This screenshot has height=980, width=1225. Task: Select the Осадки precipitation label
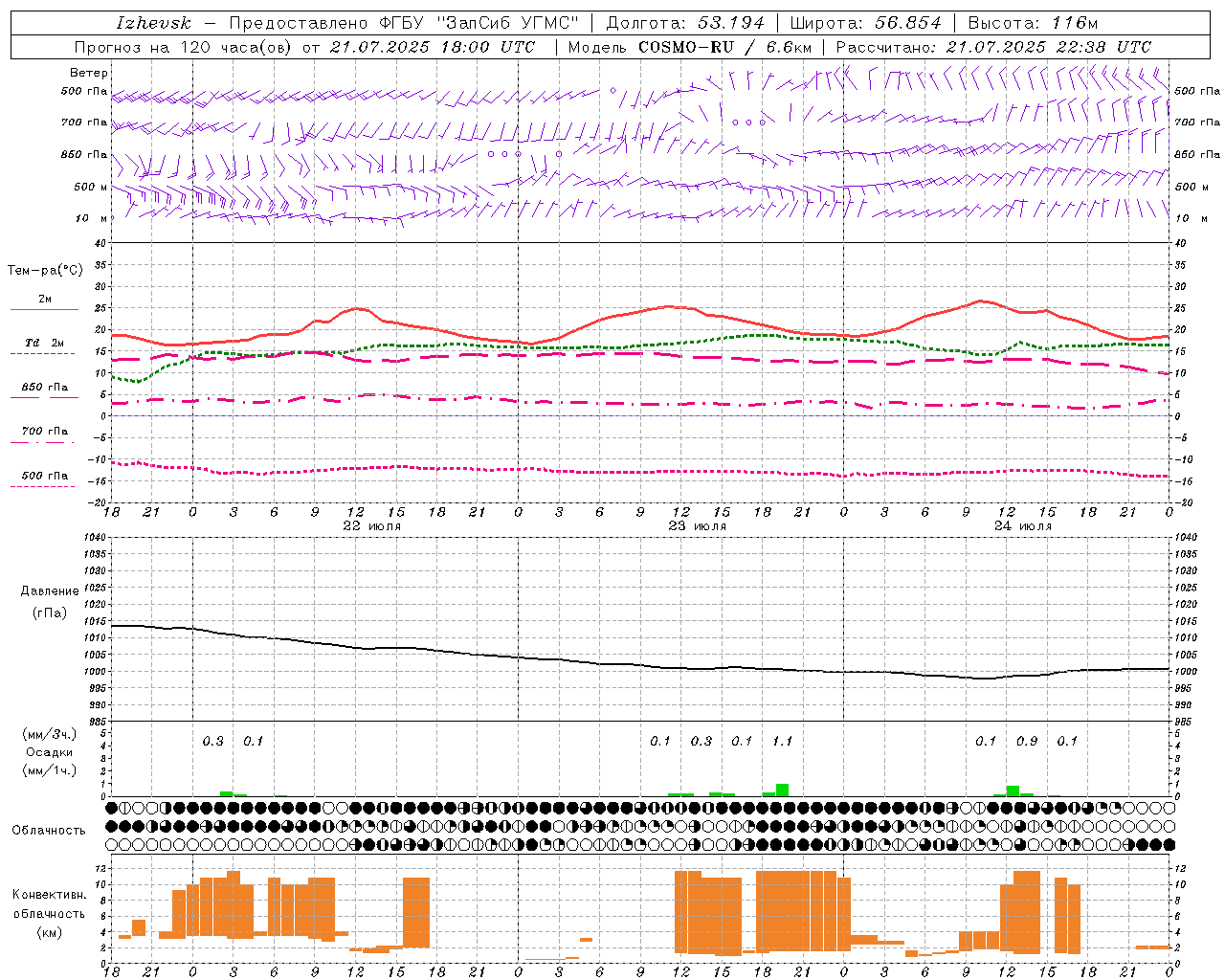[x=49, y=752]
